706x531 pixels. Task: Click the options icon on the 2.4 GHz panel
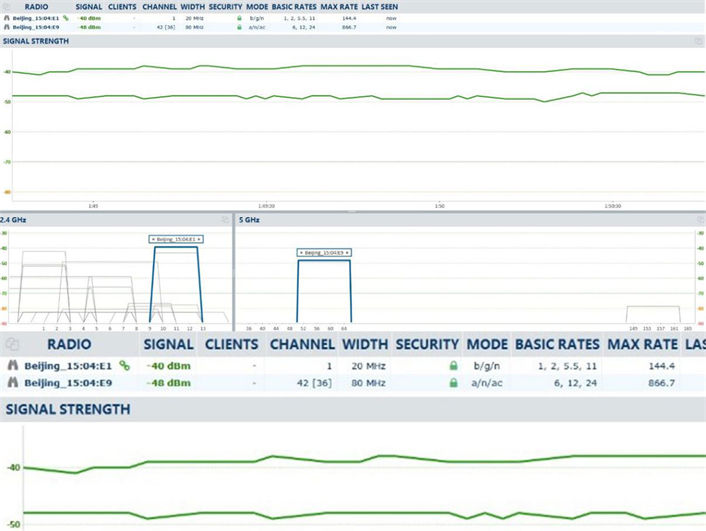[x=225, y=219]
